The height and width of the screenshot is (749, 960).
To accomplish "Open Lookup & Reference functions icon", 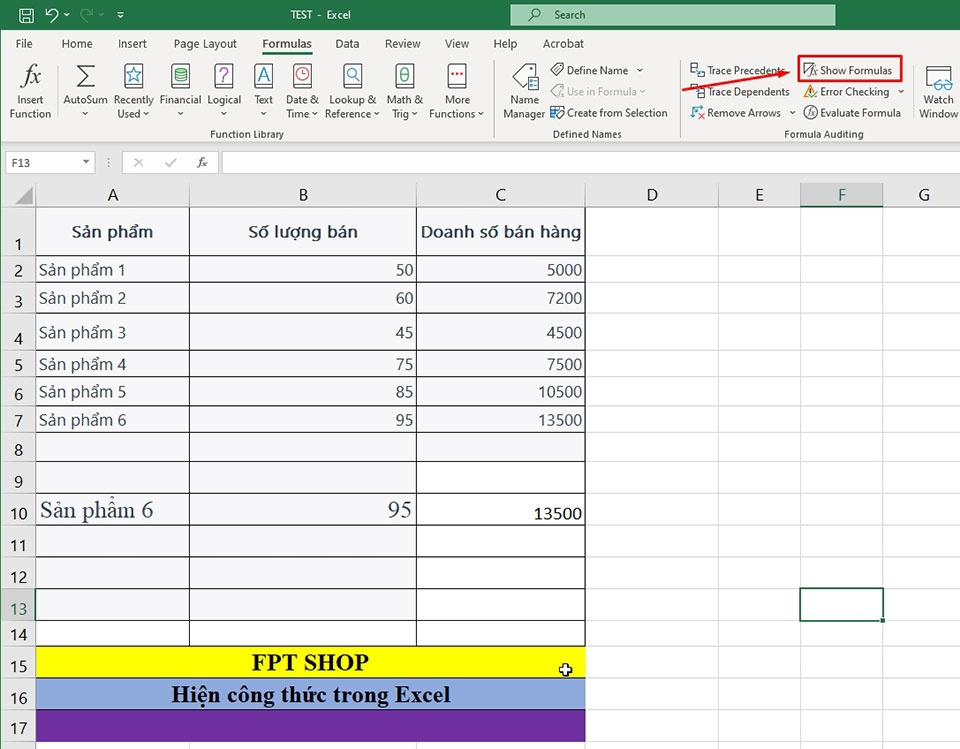I will 352,76.
